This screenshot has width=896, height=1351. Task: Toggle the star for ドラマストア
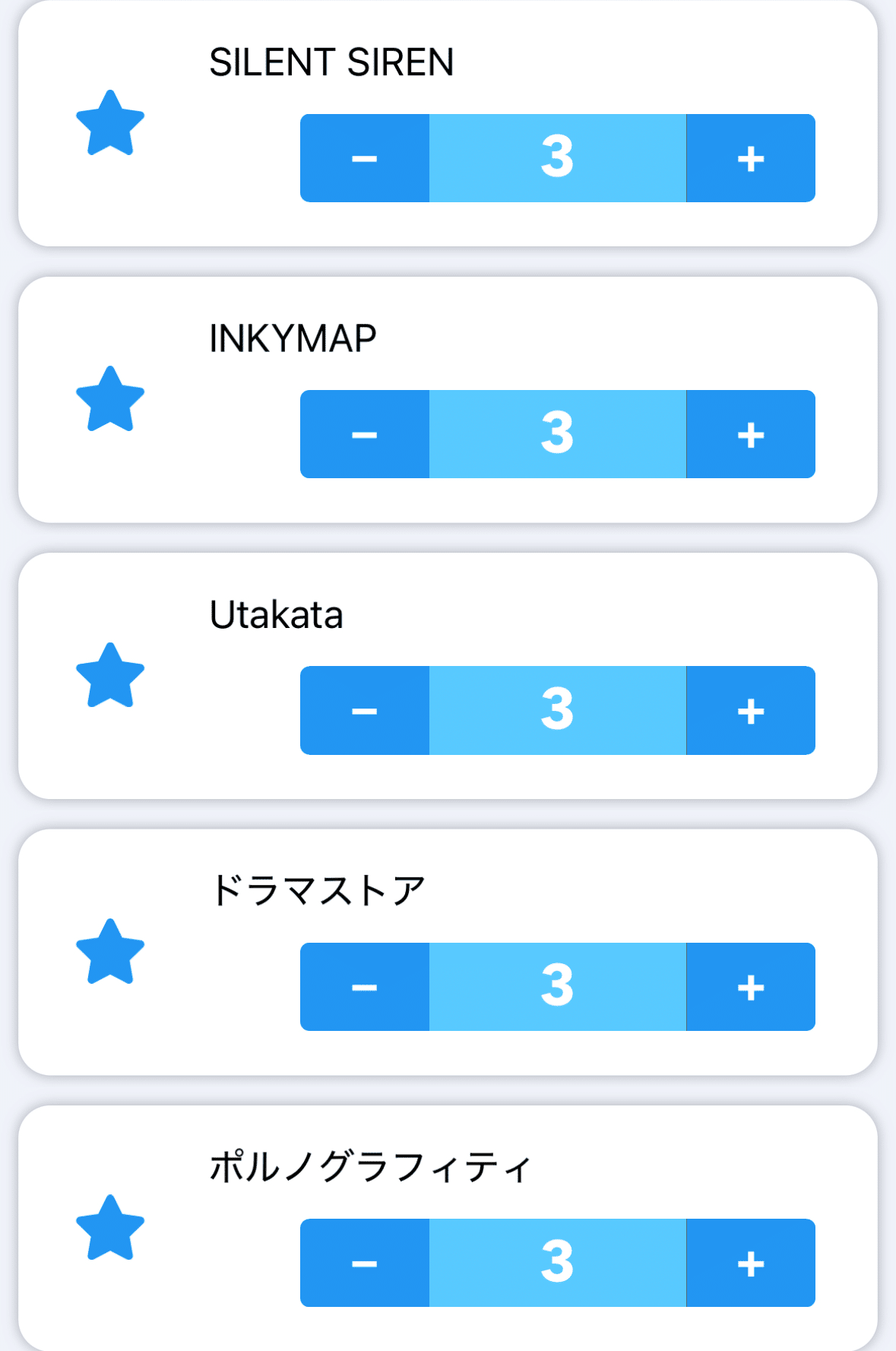click(110, 953)
